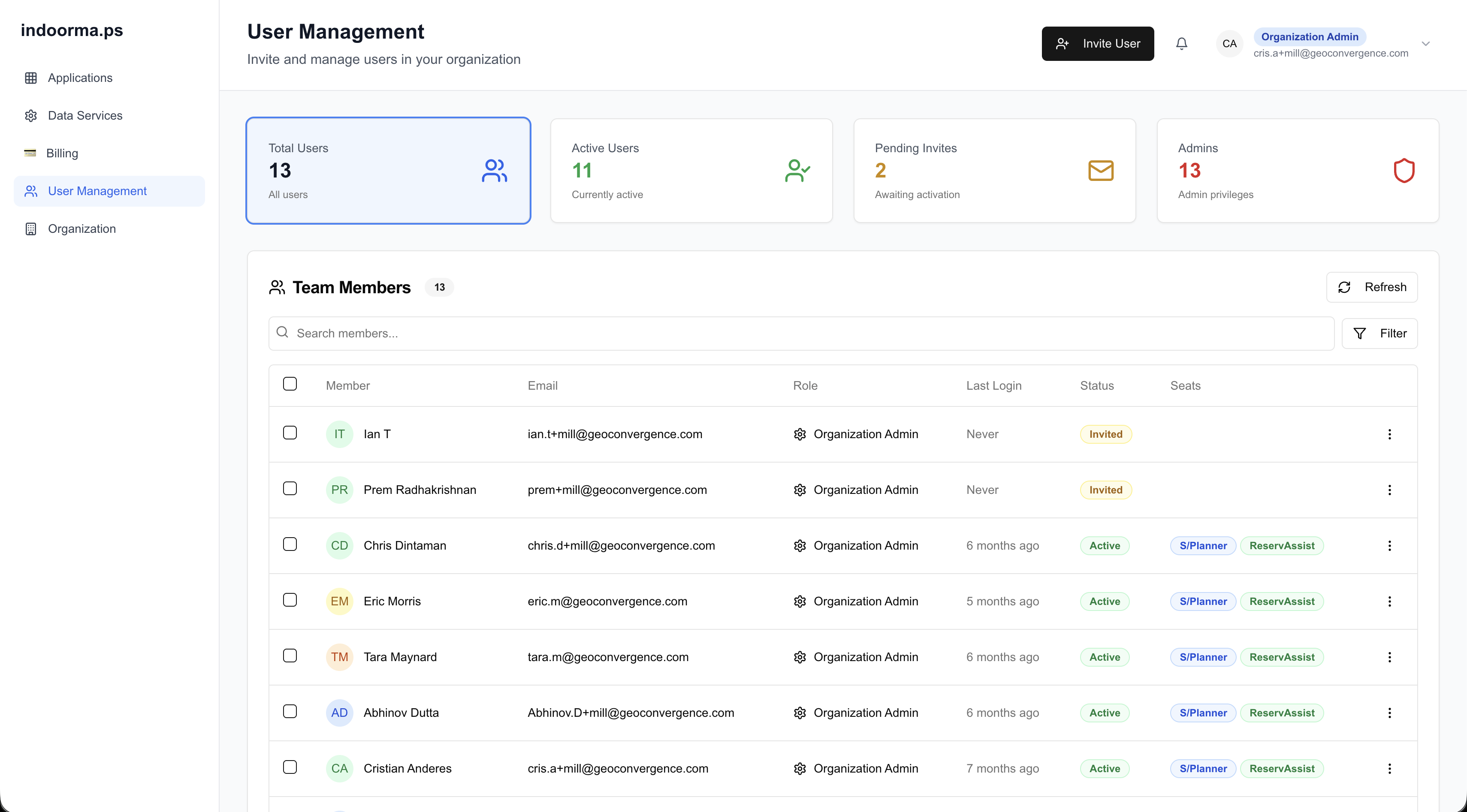Open the Filter options
The width and height of the screenshot is (1467, 812).
pos(1379,334)
